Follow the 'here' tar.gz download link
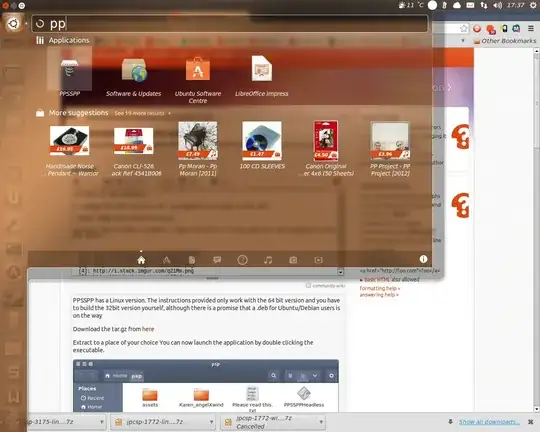Image resolution: width=540 pixels, height=432 pixels. pos(148,329)
